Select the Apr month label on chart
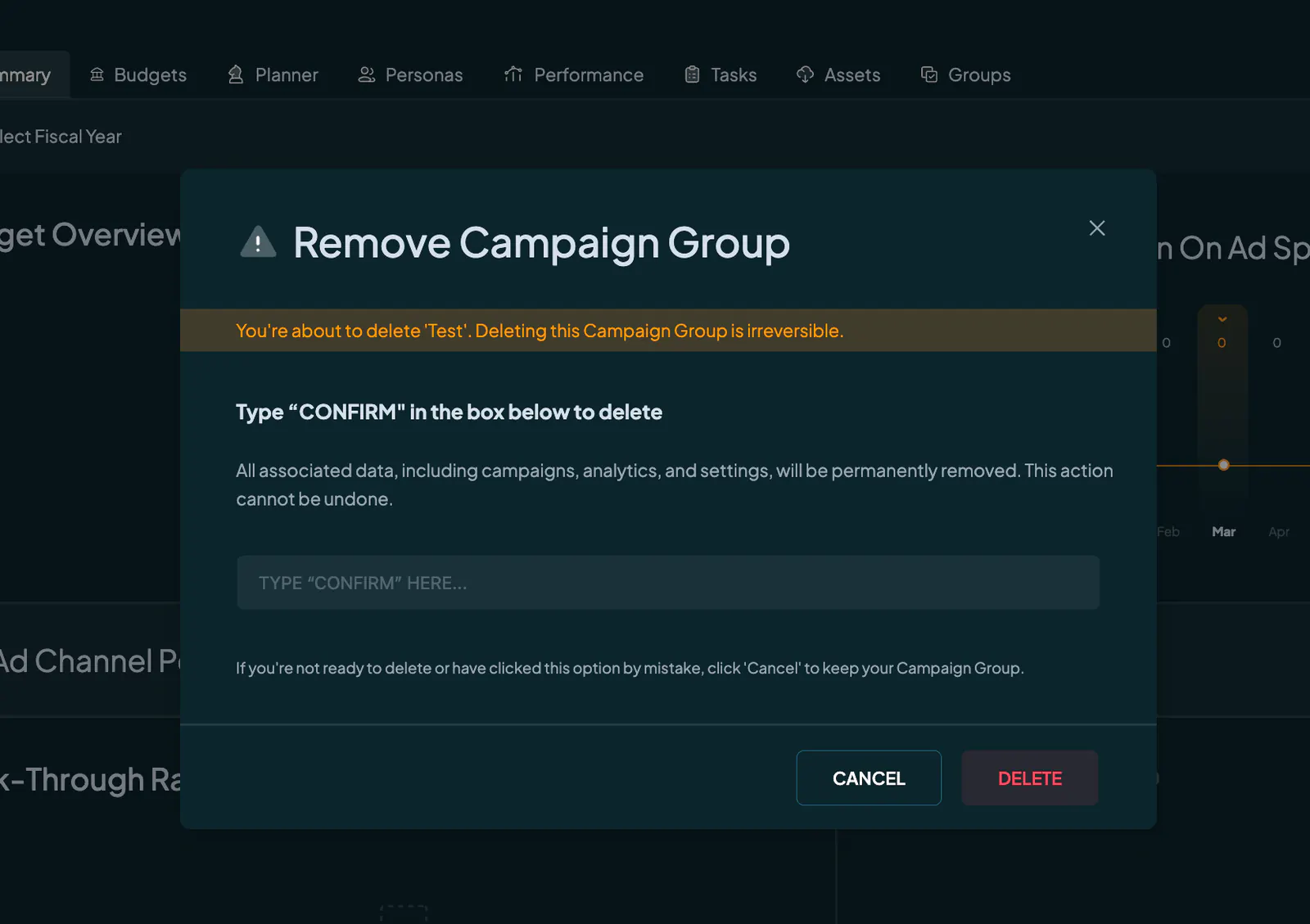 pyautogui.click(x=1279, y=532)
